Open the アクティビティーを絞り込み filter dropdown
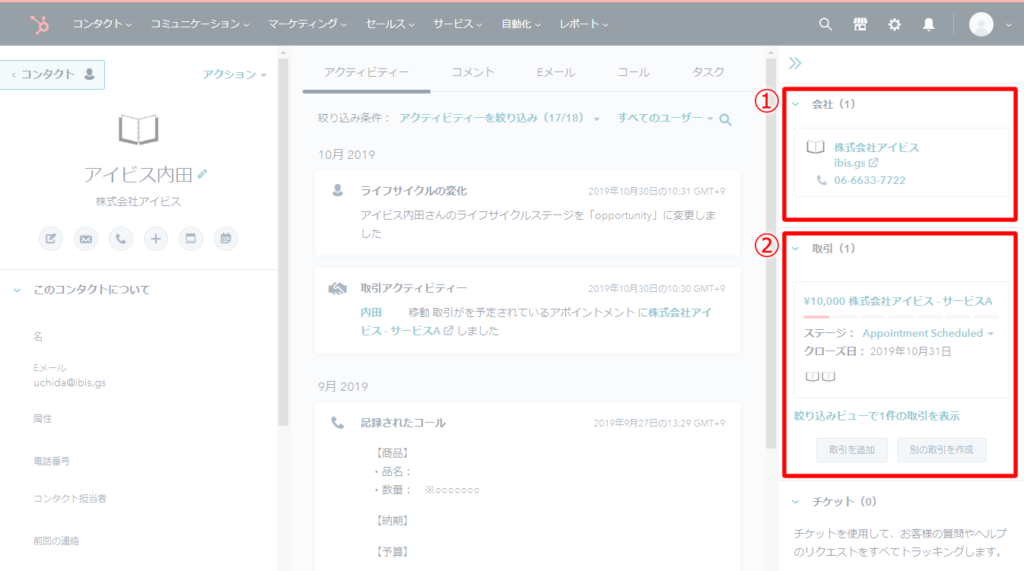This screenshot has height=571, width=1024. [500, 118]
